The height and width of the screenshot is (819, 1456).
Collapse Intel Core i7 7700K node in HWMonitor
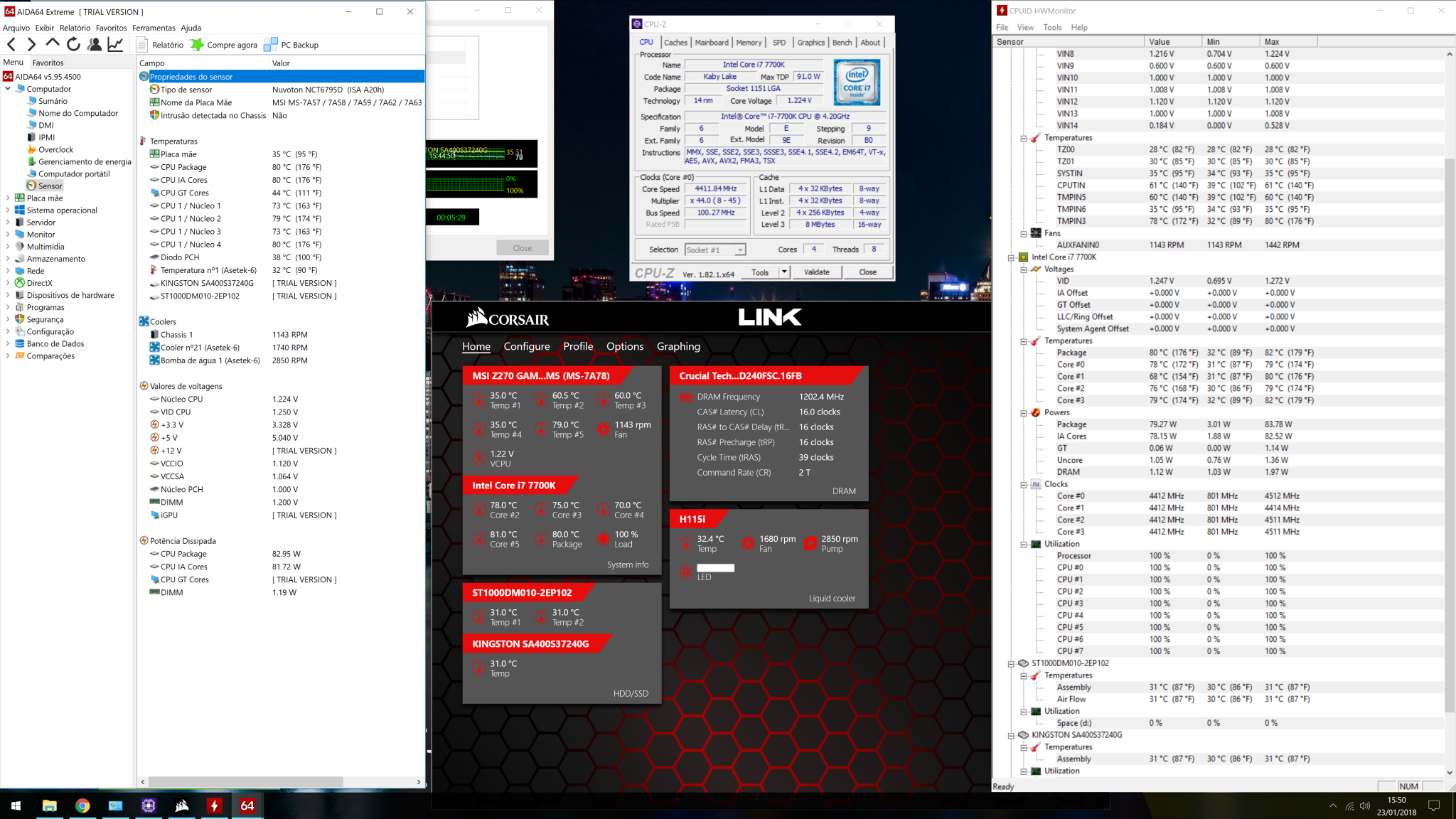coord(1011,257)
